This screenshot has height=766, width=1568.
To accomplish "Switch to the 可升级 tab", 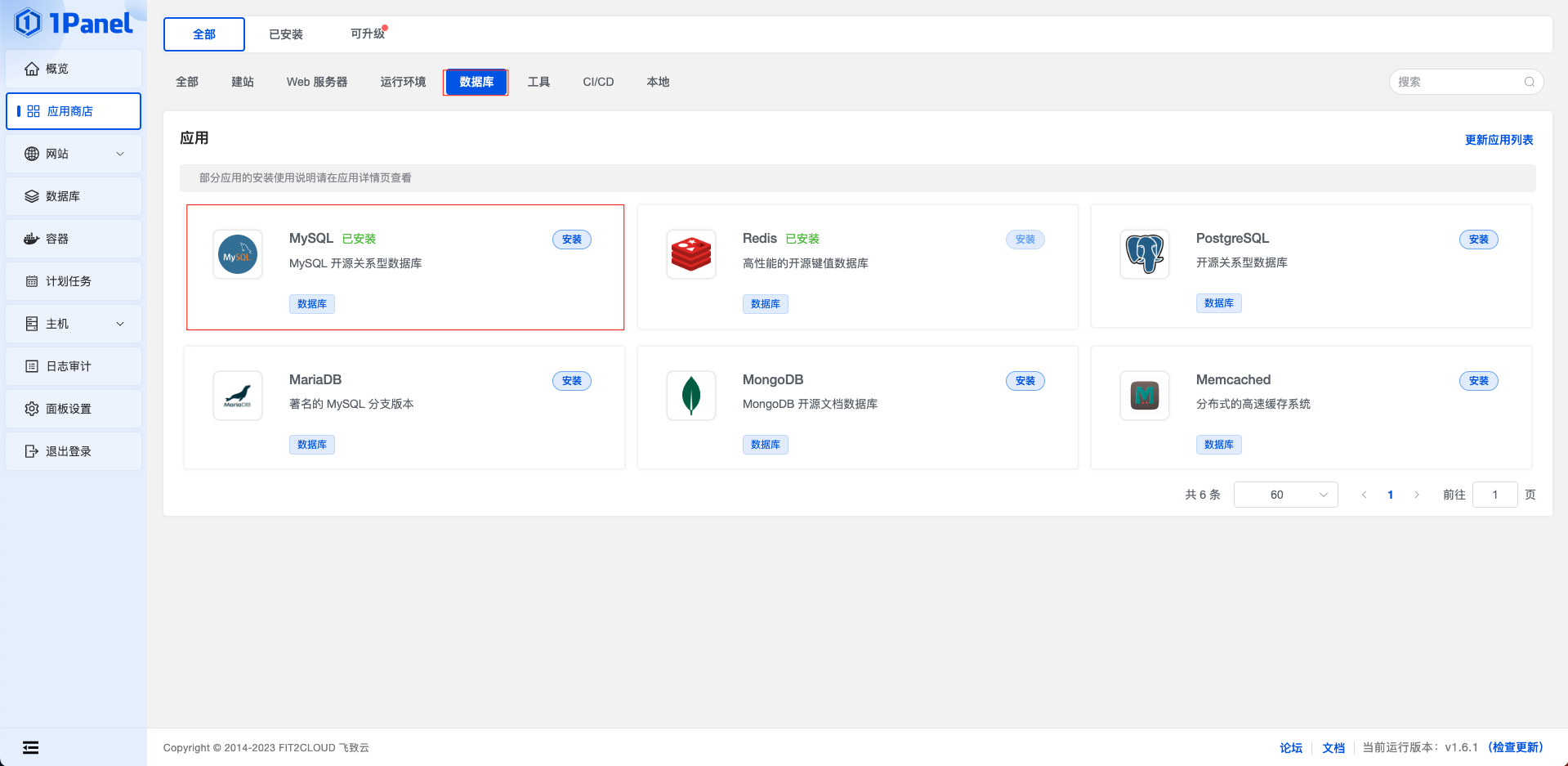I will click(368, 34).
